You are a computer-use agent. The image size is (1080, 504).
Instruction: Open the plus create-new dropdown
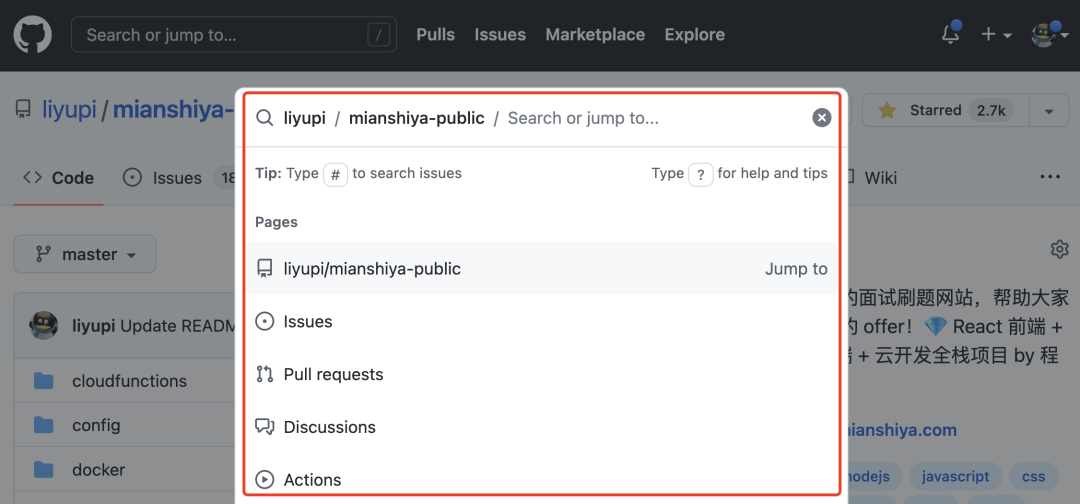[x=995, y=35]
